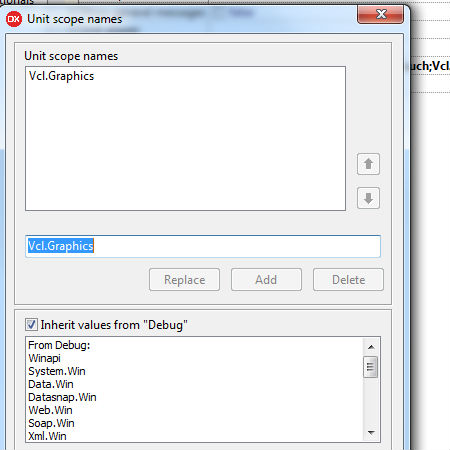Viewport: 450px width, 450px height.
Task: Select Xml.Win in the inherited list
Action: tap(47, 436)
